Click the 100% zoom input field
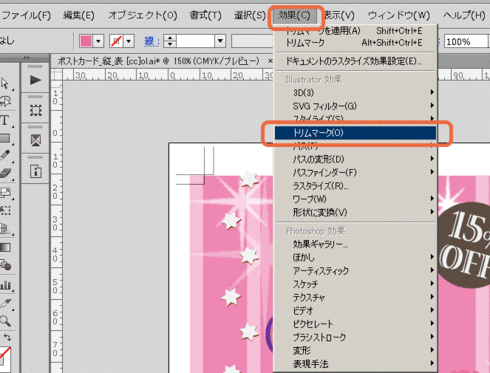This screenshot has width=490, height=373. (466, 42)
